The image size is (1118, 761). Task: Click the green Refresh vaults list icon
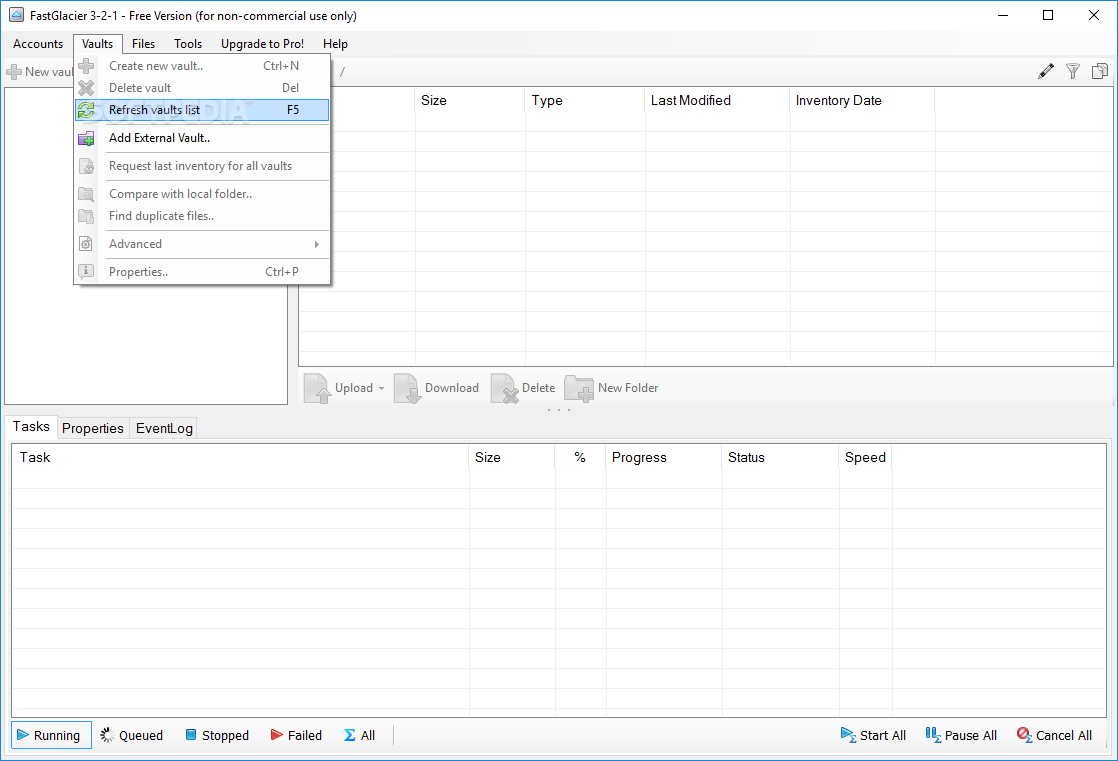[86, 110]
